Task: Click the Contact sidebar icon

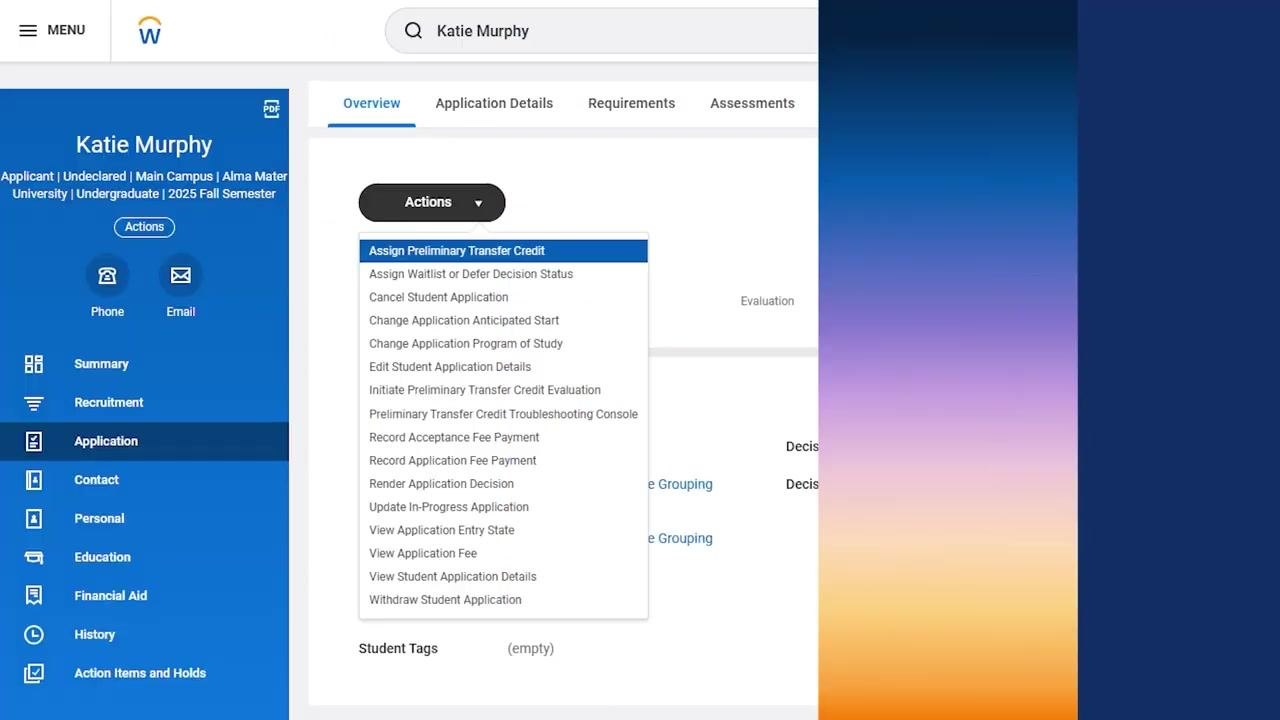Action: (34, 480)
